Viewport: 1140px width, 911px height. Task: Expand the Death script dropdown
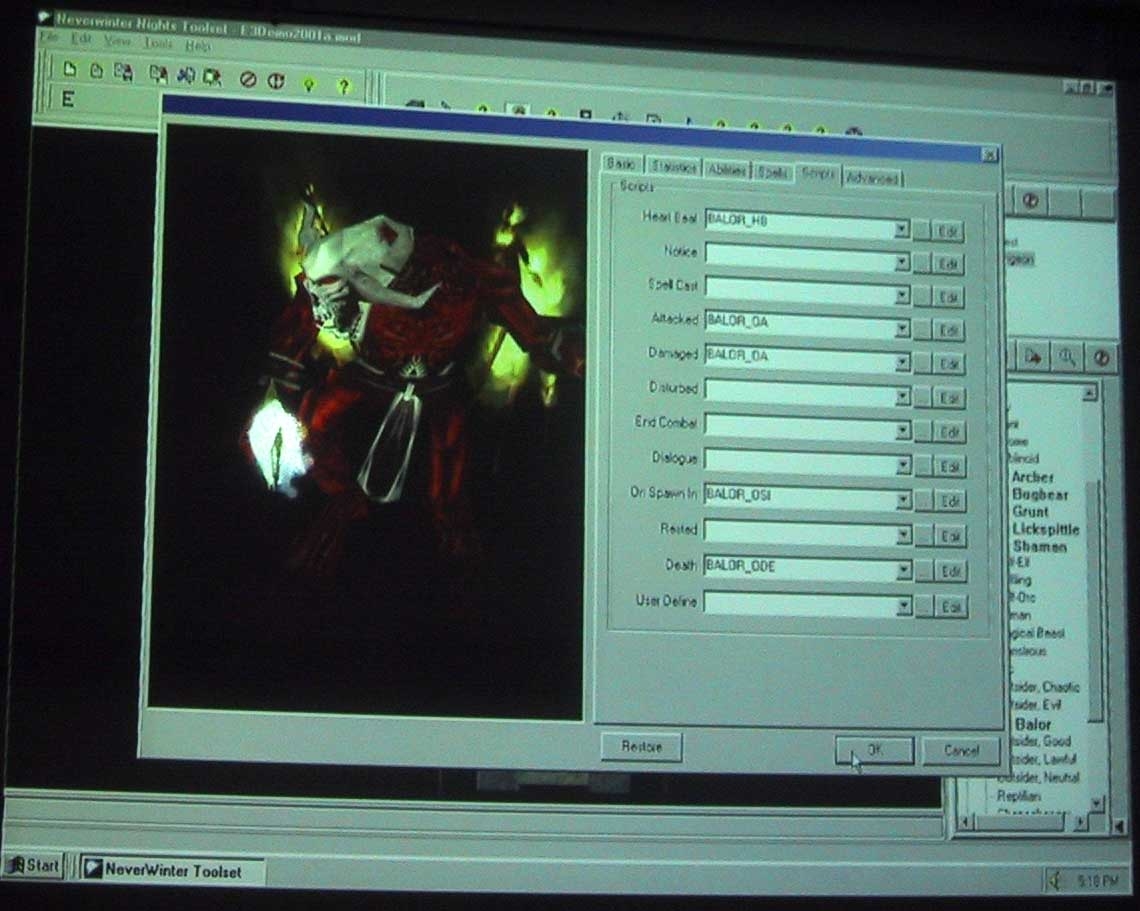[904, 570]
